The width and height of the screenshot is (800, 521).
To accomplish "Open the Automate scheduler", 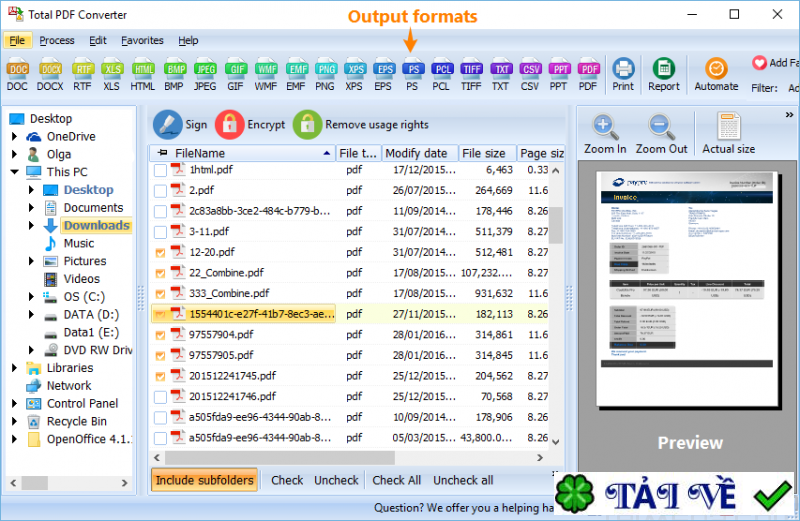I will point(716,75).
